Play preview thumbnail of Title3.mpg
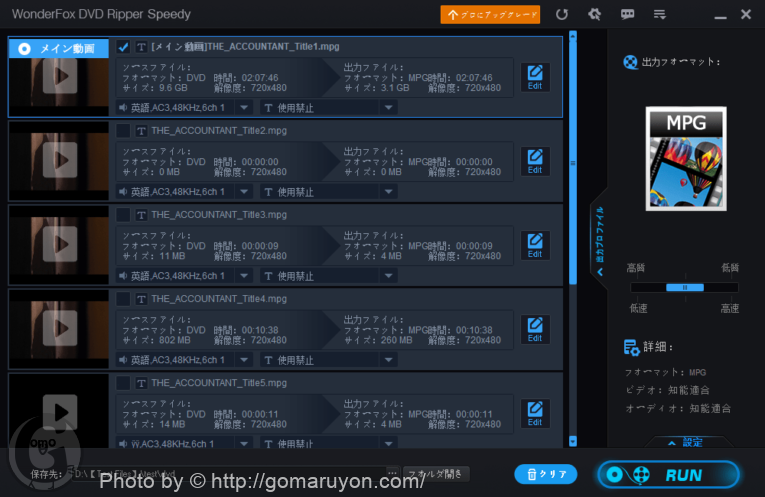 tap(60, 244)
